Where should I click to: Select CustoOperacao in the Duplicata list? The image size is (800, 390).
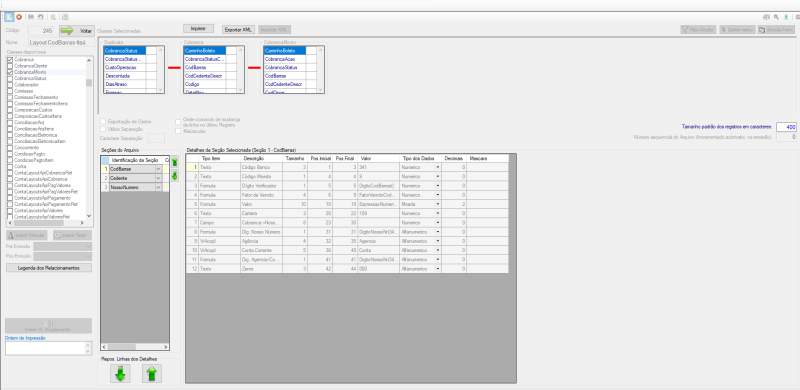pos(124,67)
